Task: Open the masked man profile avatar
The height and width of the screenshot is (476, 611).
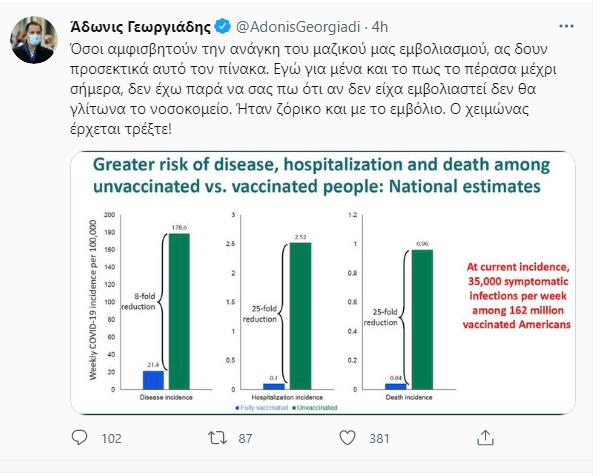Action: pyautogui.click(x=34, y=39)
